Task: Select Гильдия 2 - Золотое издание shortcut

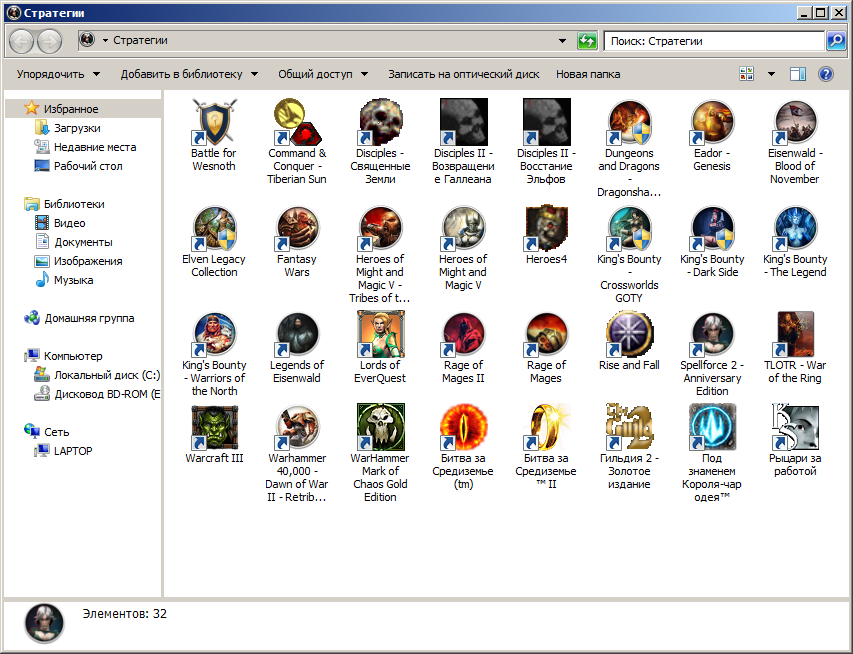Action: pyautogui.click(x=629, y=446)
